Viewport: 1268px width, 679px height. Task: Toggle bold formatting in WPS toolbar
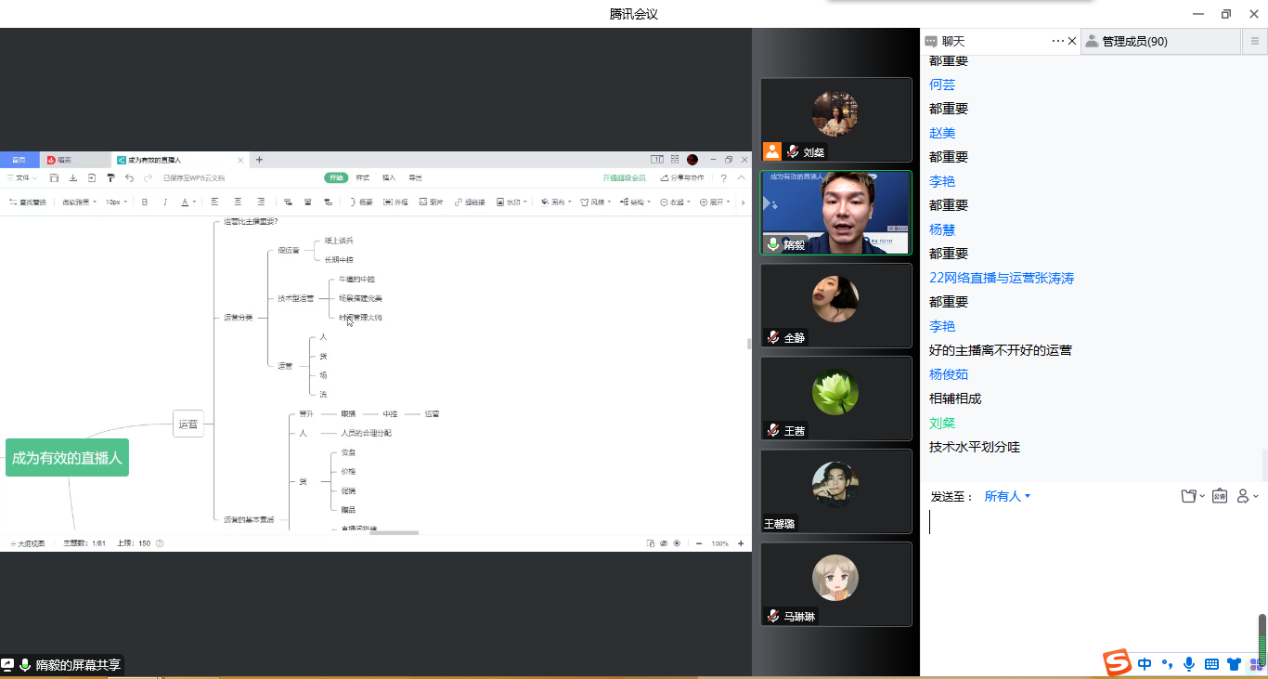coord(145,202)
